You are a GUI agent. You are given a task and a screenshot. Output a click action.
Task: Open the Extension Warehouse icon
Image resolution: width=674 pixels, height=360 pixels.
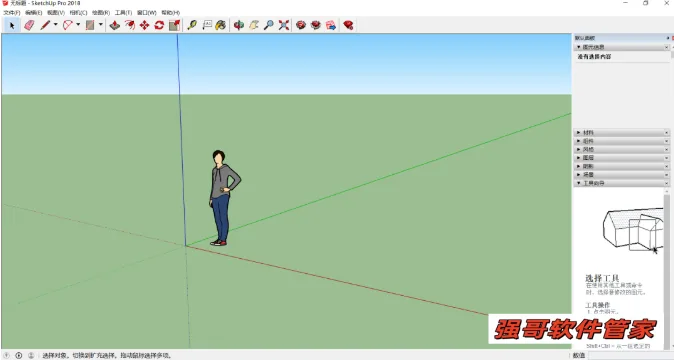coord(316,25)
